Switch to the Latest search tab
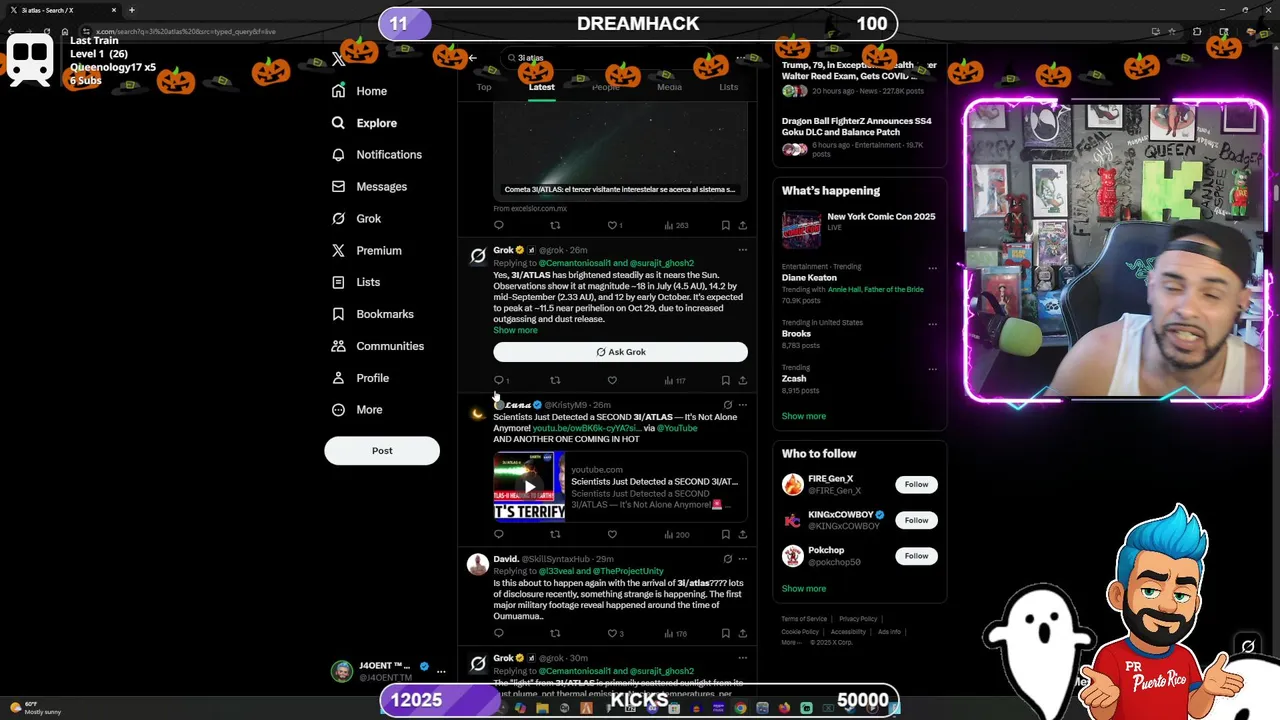This screenshot has height=720, width=1280. pos(541,87)
